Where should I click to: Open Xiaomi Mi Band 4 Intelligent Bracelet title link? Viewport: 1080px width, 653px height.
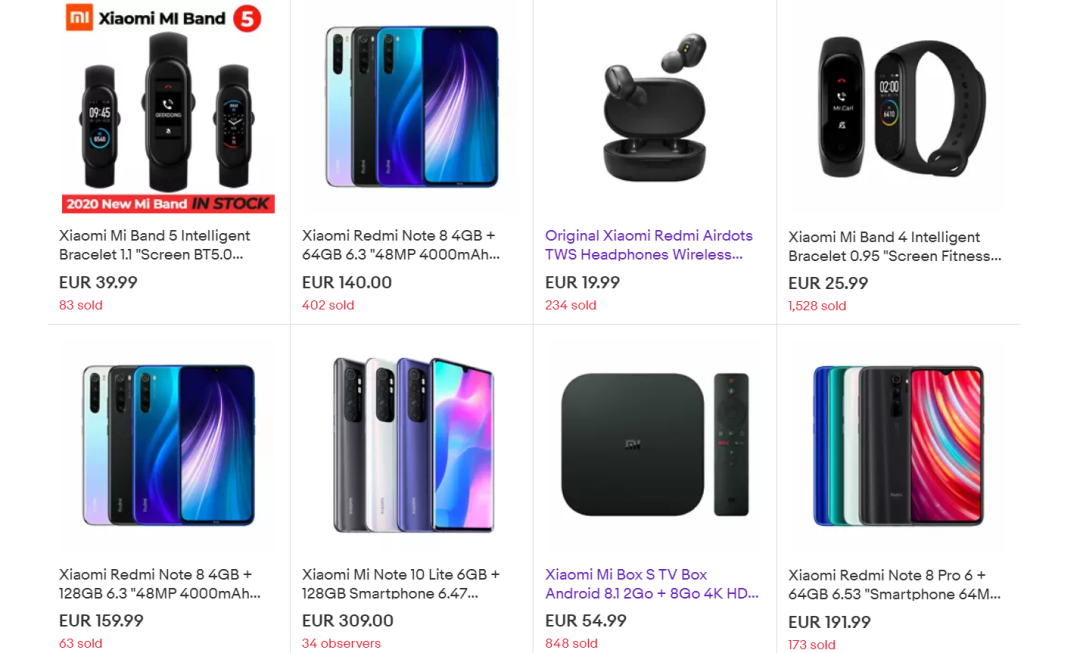pyautogui.click(x=894, y=246)
